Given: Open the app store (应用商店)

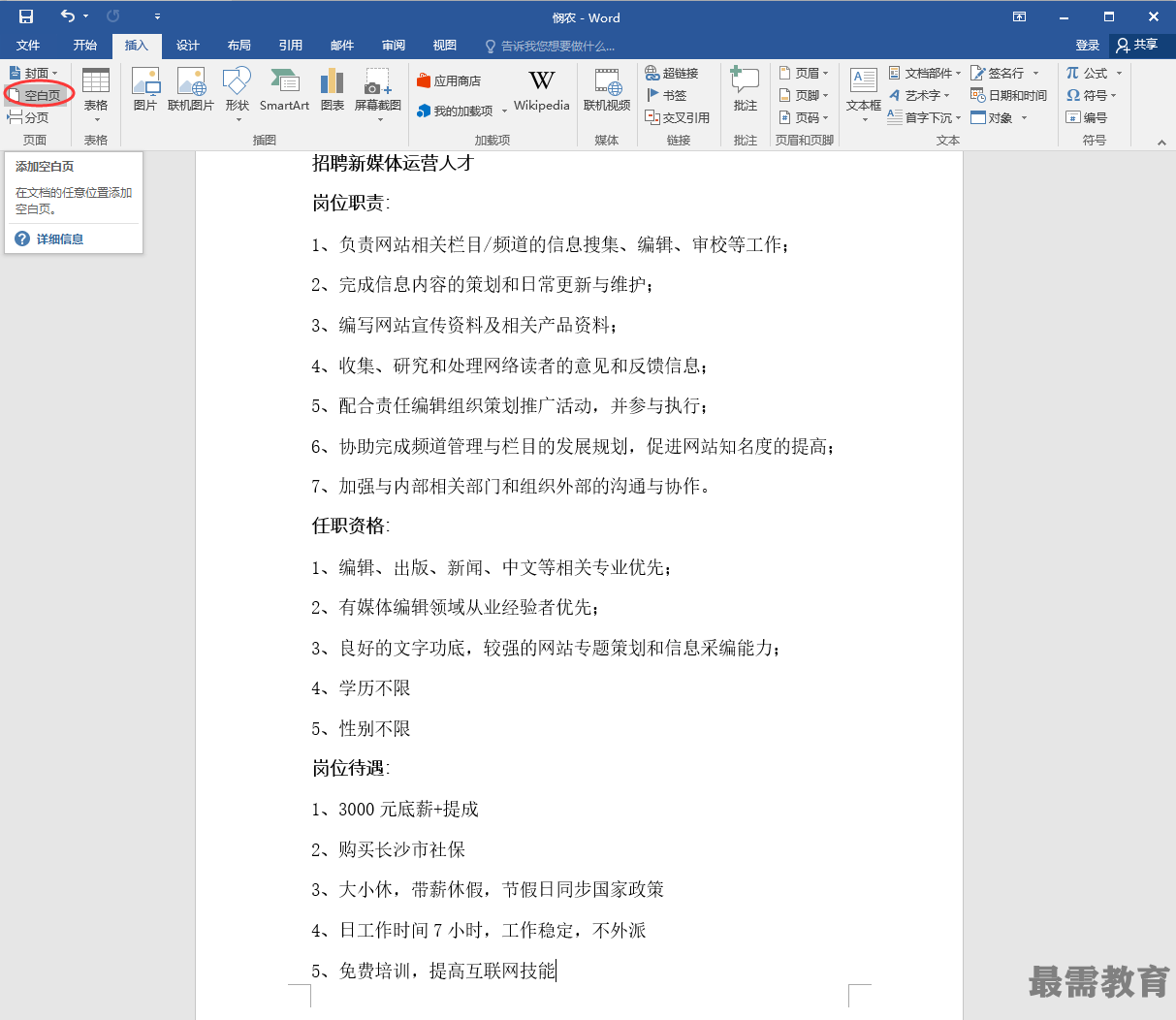Looking at the screenshot, I should pyautogui.click(x=449, y=80).
